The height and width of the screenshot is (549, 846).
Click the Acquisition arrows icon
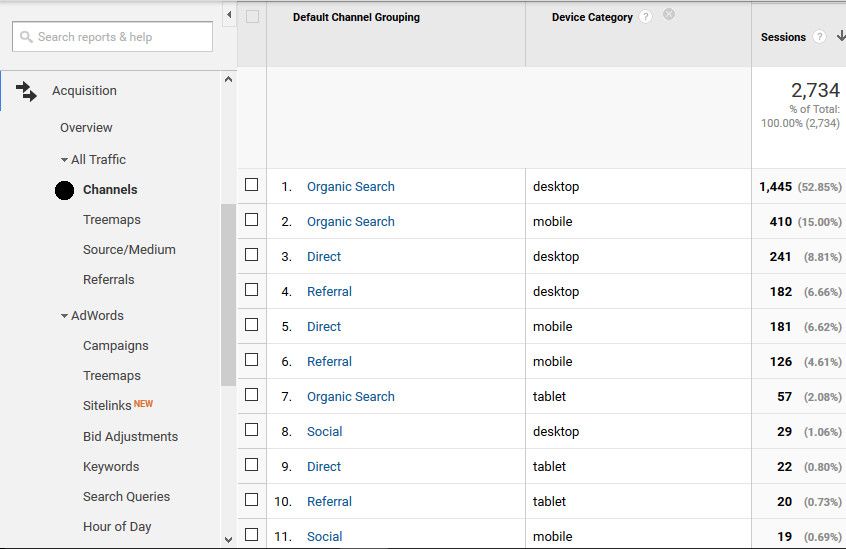click(27, 91)
